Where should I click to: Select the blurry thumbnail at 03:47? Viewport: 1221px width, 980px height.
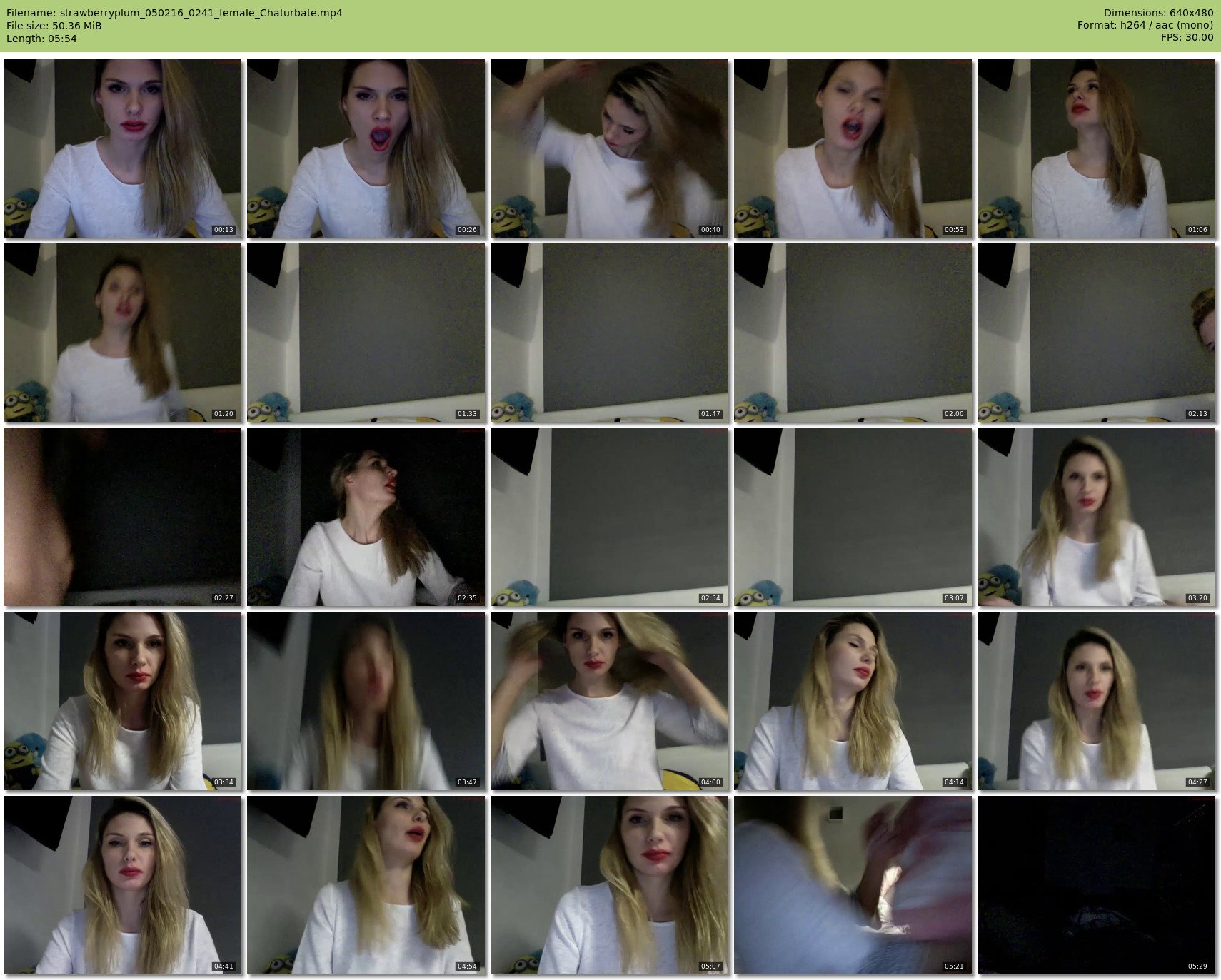[x=366, y=701]
